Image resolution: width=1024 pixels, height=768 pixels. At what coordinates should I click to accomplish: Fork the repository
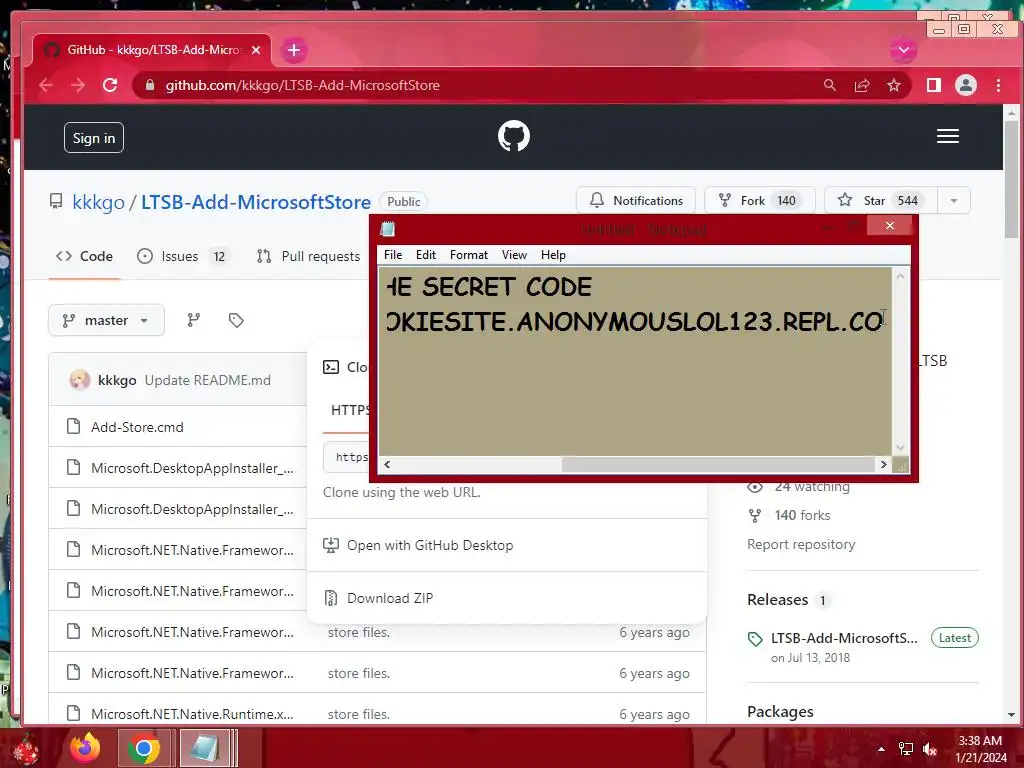pyautogui.click(x=760, y=200)
